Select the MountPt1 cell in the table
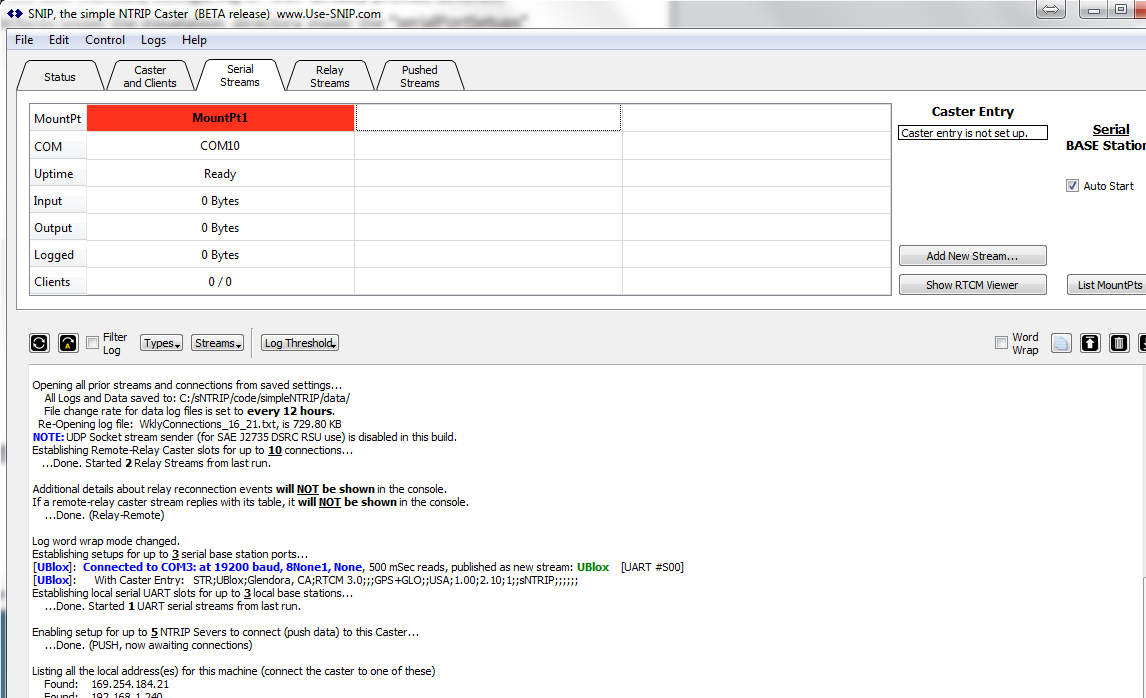1146x698 pixels. tap(220, 117)
